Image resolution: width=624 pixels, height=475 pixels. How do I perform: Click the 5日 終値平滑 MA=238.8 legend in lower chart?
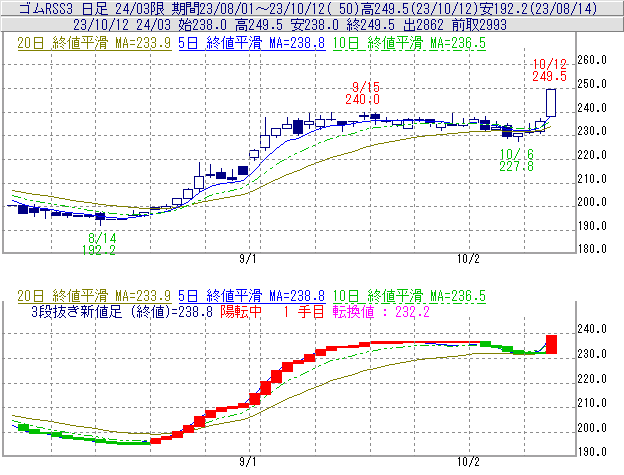coord(252,296)
